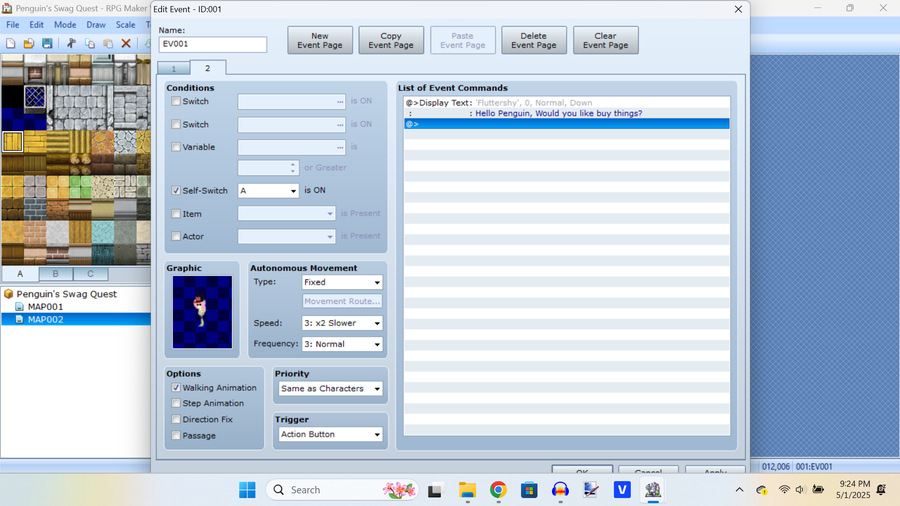Open Microsoft Store from the taskbar
This screenshot has height=506, width=900.
tap(529, 490)
